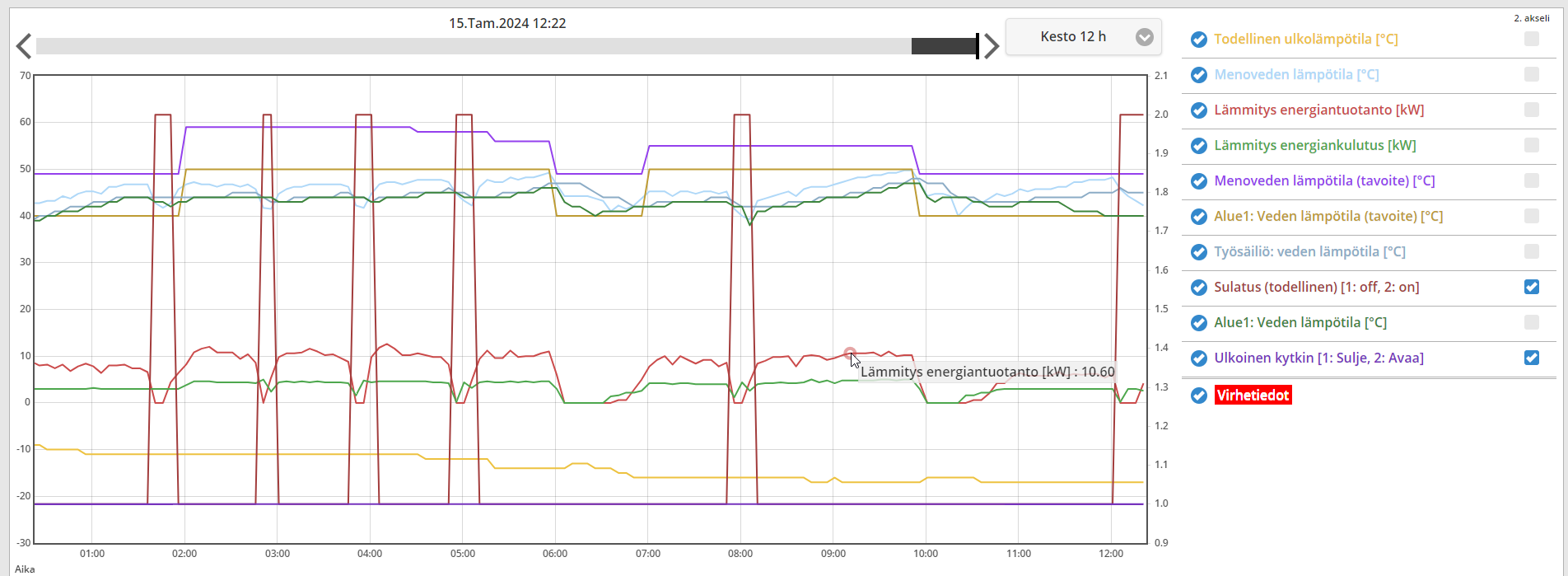Toggle blue check icon for Alue1: Veden lämpötila (tavoite)
Screen dimensions: 1568x576
[x=1199, y=217]
